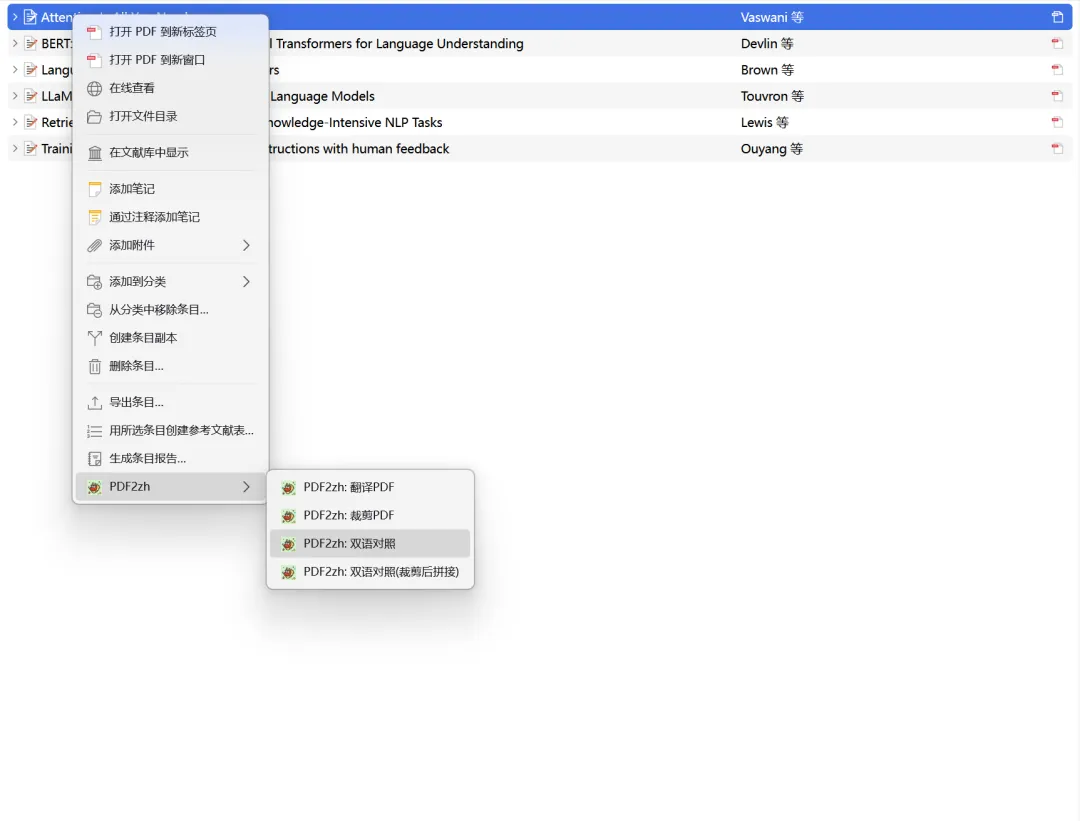
Task: Click the plugin icon beside 双语对照(裁剪后拼接)
Action: coord(289,573)
